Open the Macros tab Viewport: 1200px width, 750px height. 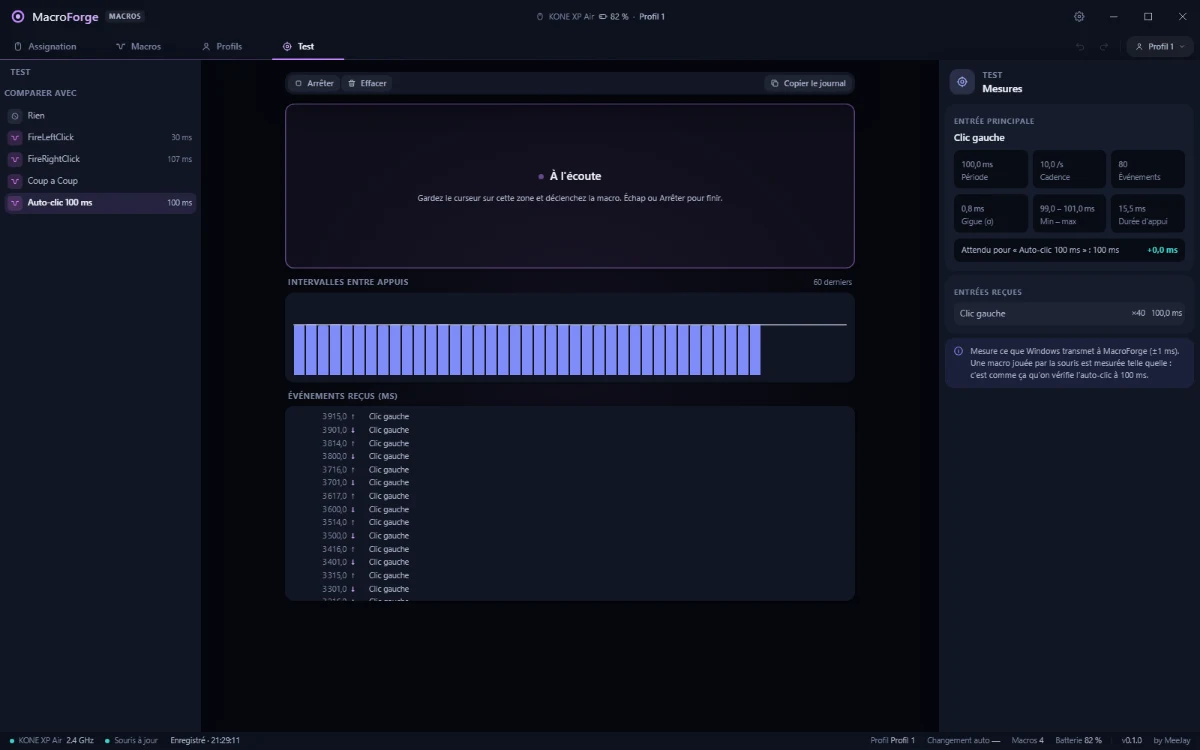click(138, 47)
